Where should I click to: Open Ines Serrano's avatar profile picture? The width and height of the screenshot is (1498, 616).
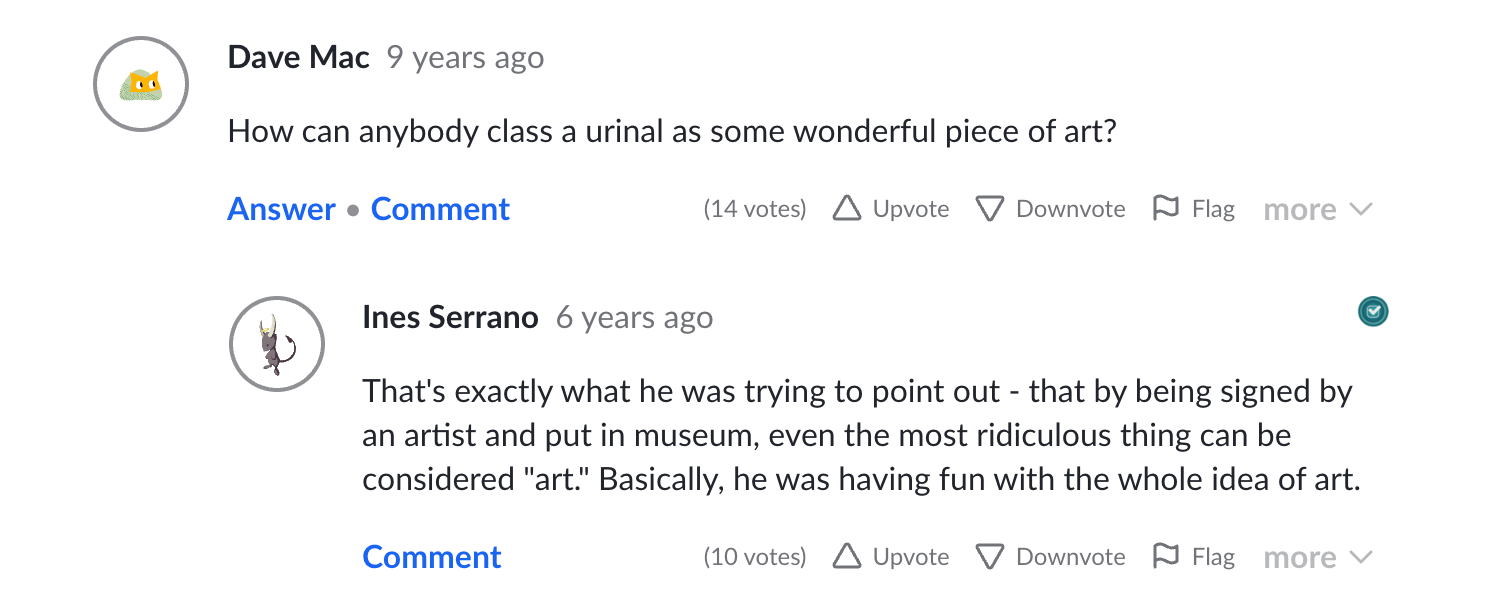(277, 343)
